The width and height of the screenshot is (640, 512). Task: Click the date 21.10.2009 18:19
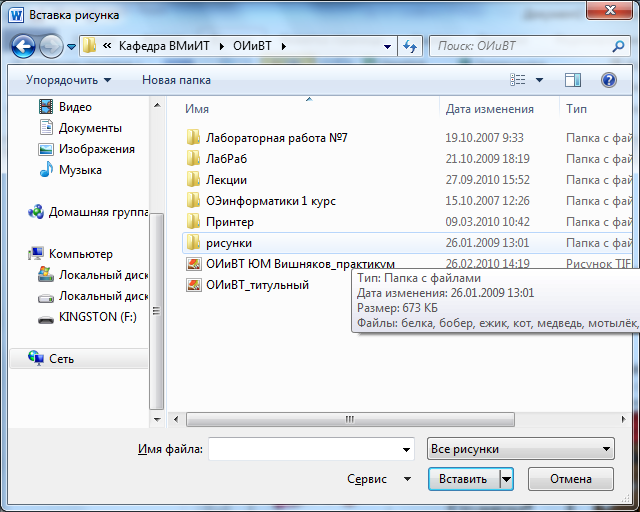click(487, 158)
